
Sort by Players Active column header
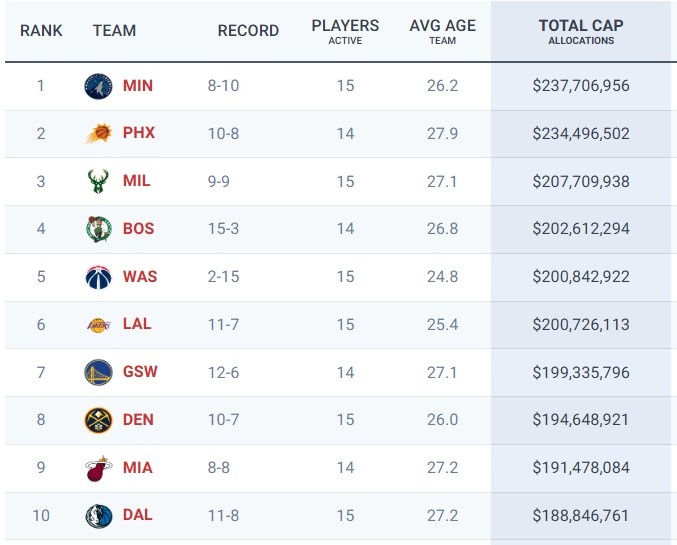click(345, 31)
